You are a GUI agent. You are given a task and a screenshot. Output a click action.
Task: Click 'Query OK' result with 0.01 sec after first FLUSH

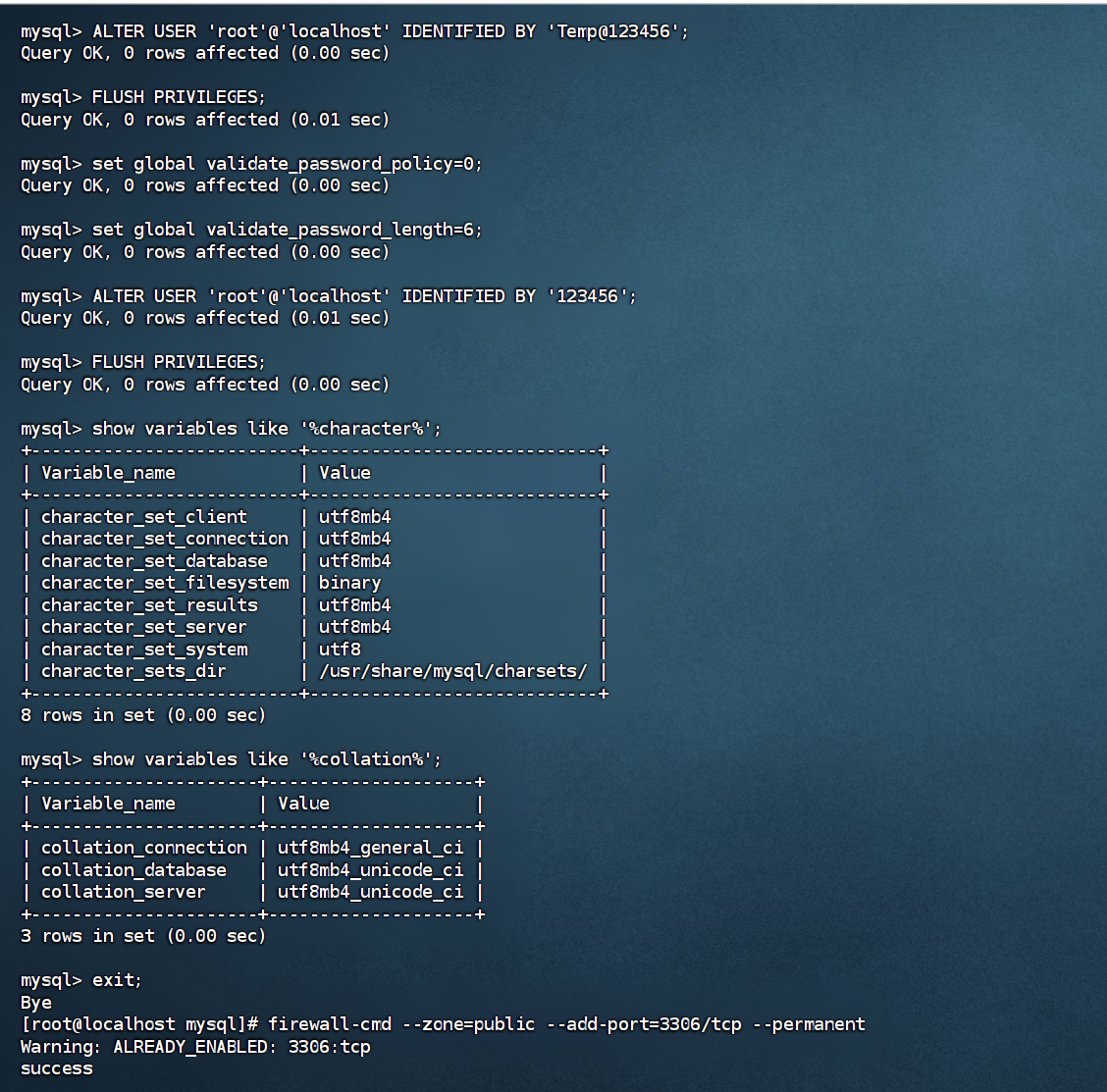coord(205,120)
